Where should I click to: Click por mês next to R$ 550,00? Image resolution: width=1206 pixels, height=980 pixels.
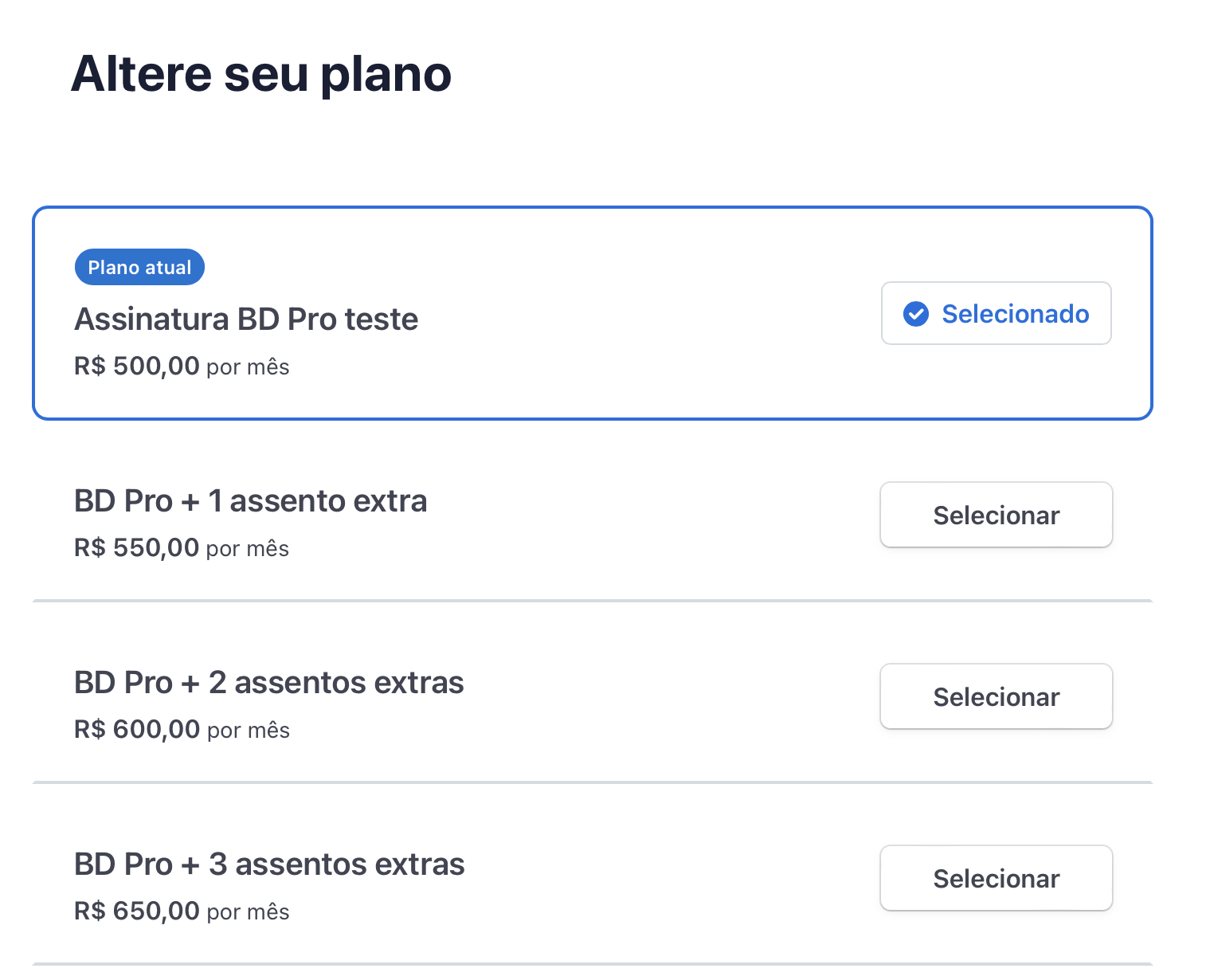click(248, 549)
